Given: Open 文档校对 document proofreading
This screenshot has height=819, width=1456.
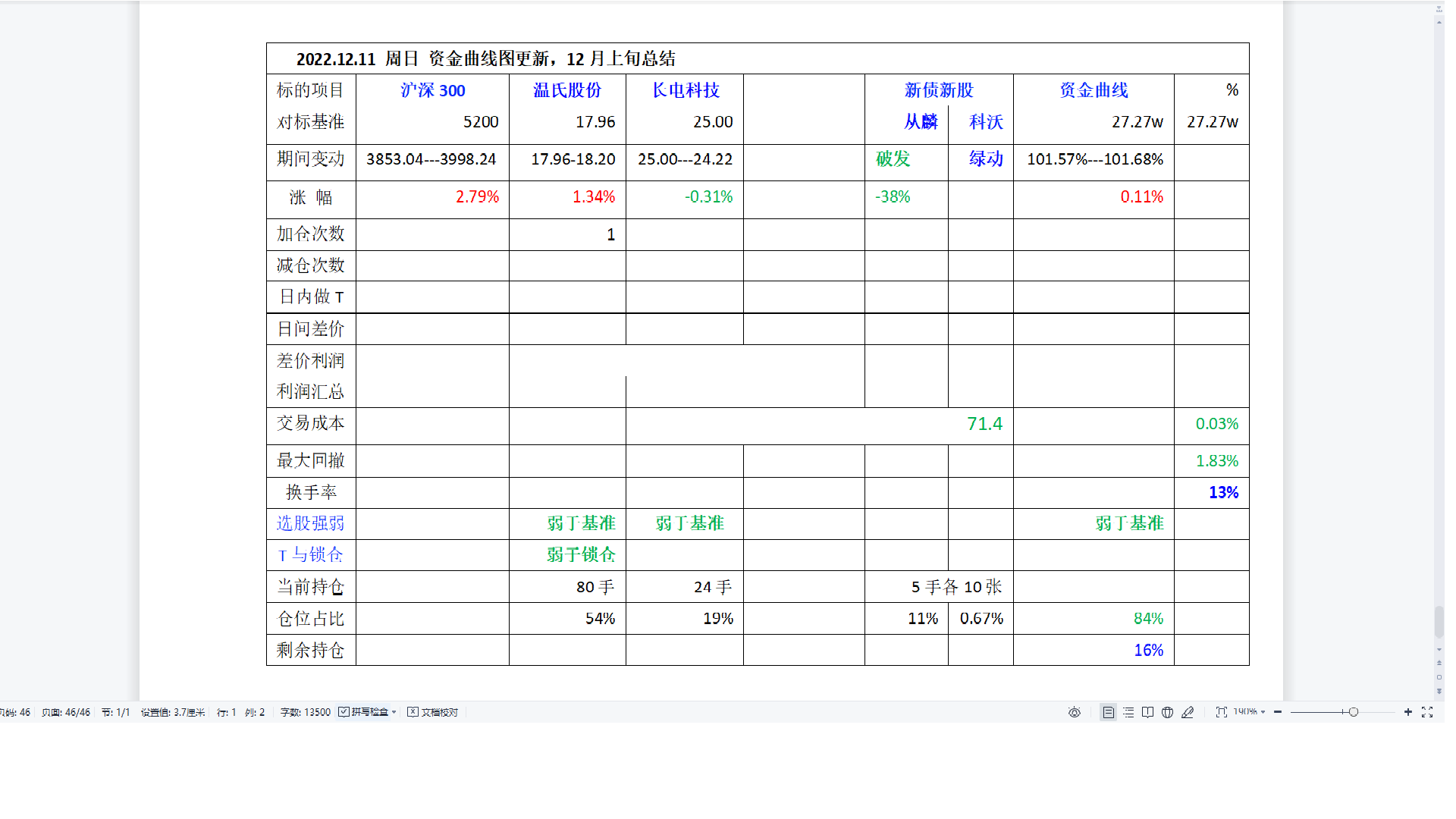Looking at the screenshot, I should pyautogui.click(x=433, y=712).
